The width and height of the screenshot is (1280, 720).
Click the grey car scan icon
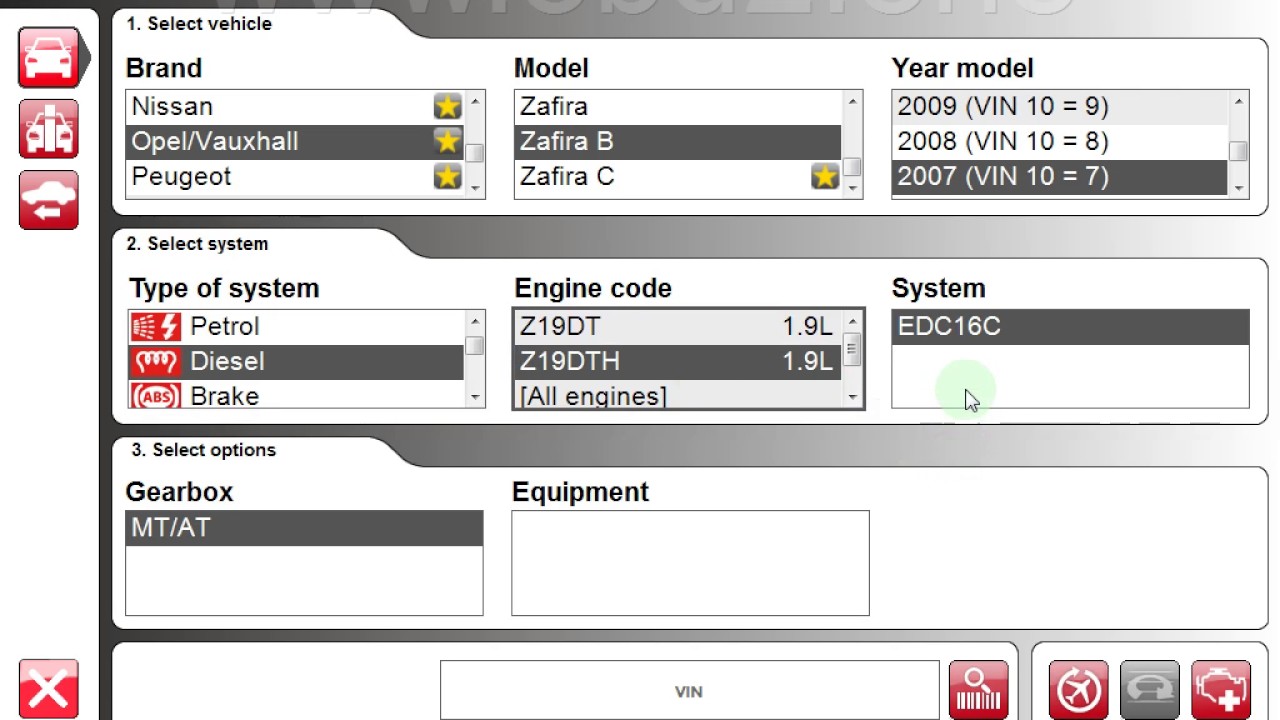(1149, 689)
